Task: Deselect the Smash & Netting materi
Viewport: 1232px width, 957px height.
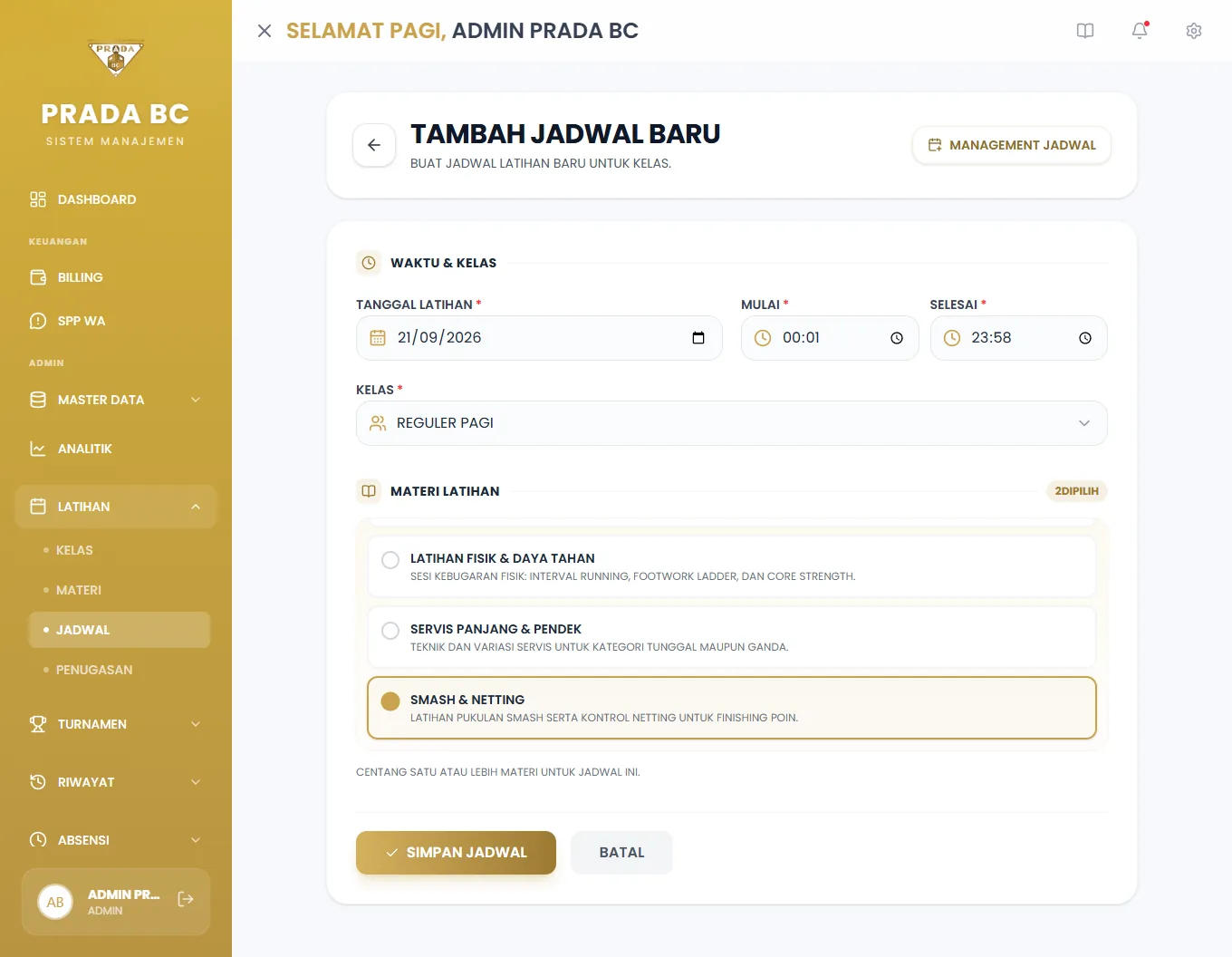Action: pos(732,708)
